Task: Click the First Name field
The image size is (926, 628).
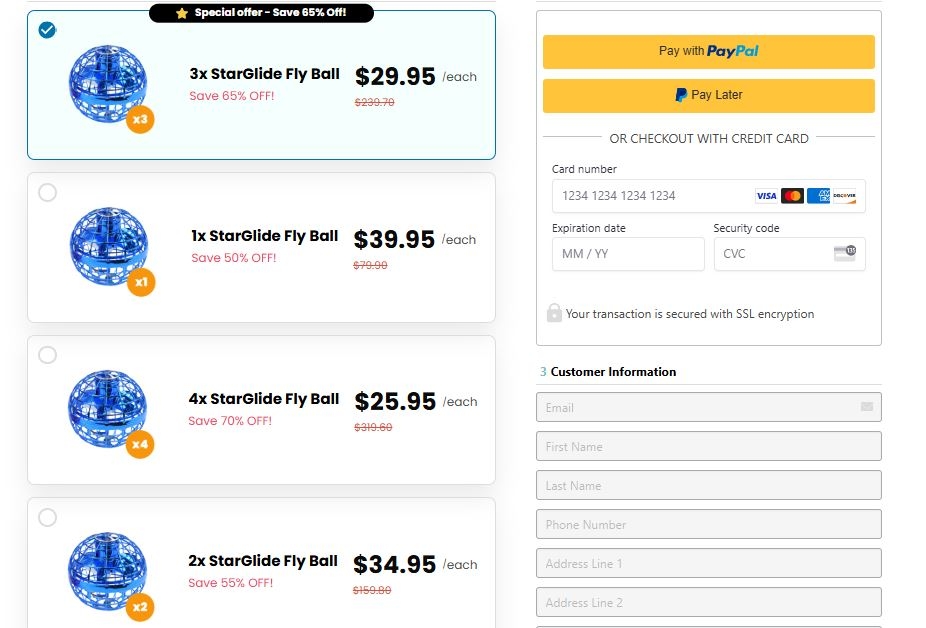Action: coord(708,447)
